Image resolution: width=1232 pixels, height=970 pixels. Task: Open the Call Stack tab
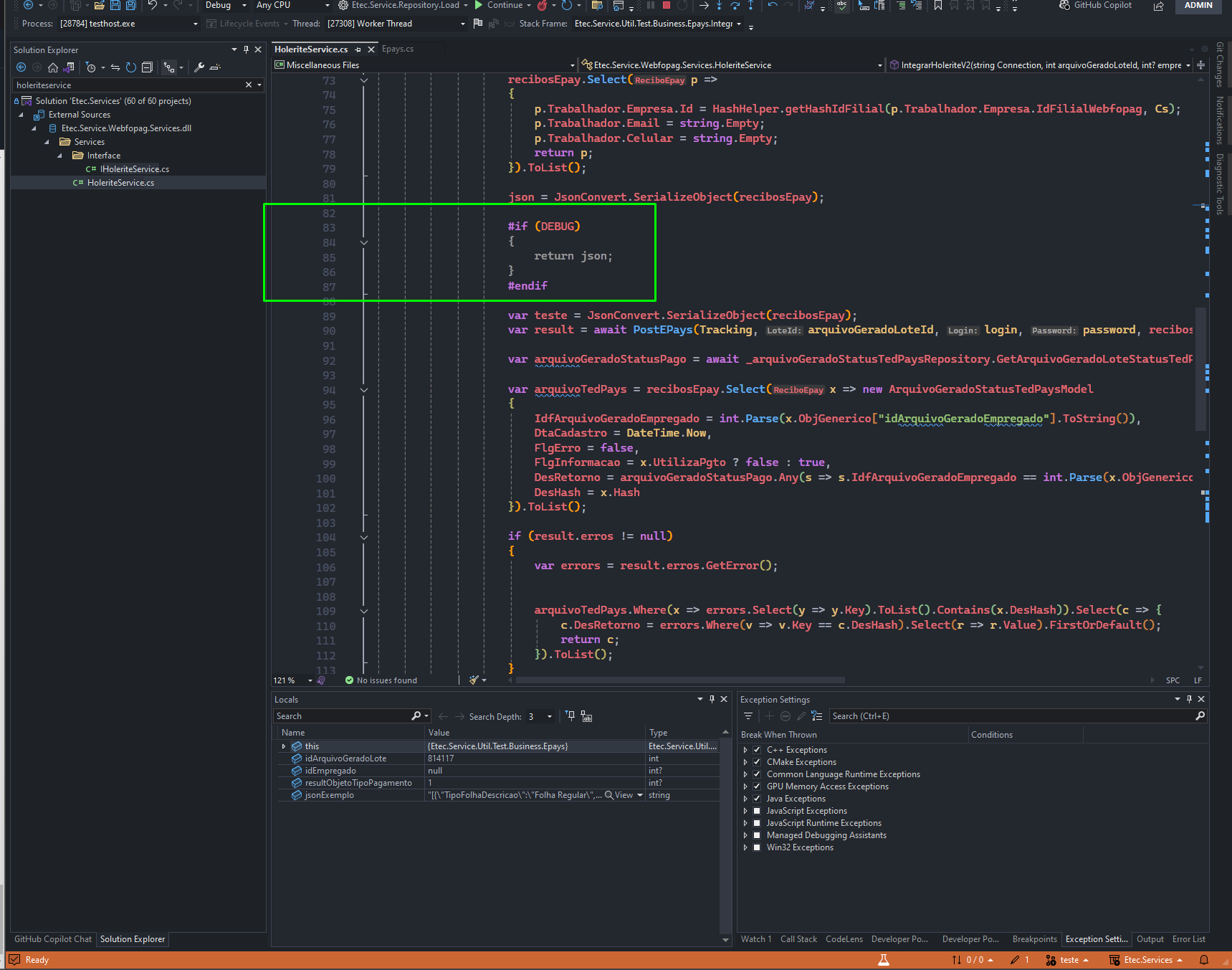coord(798,939)
